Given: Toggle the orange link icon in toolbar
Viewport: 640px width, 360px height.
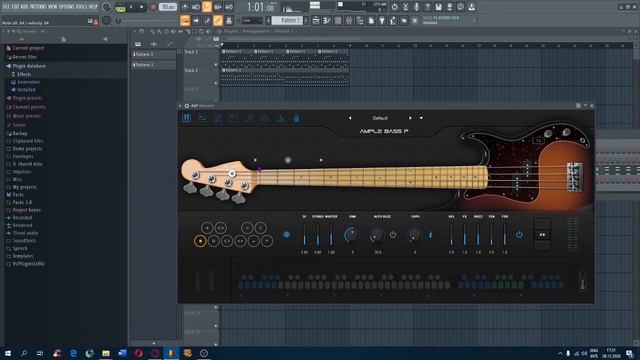Looking at the screenshot, I should [218, 20].
